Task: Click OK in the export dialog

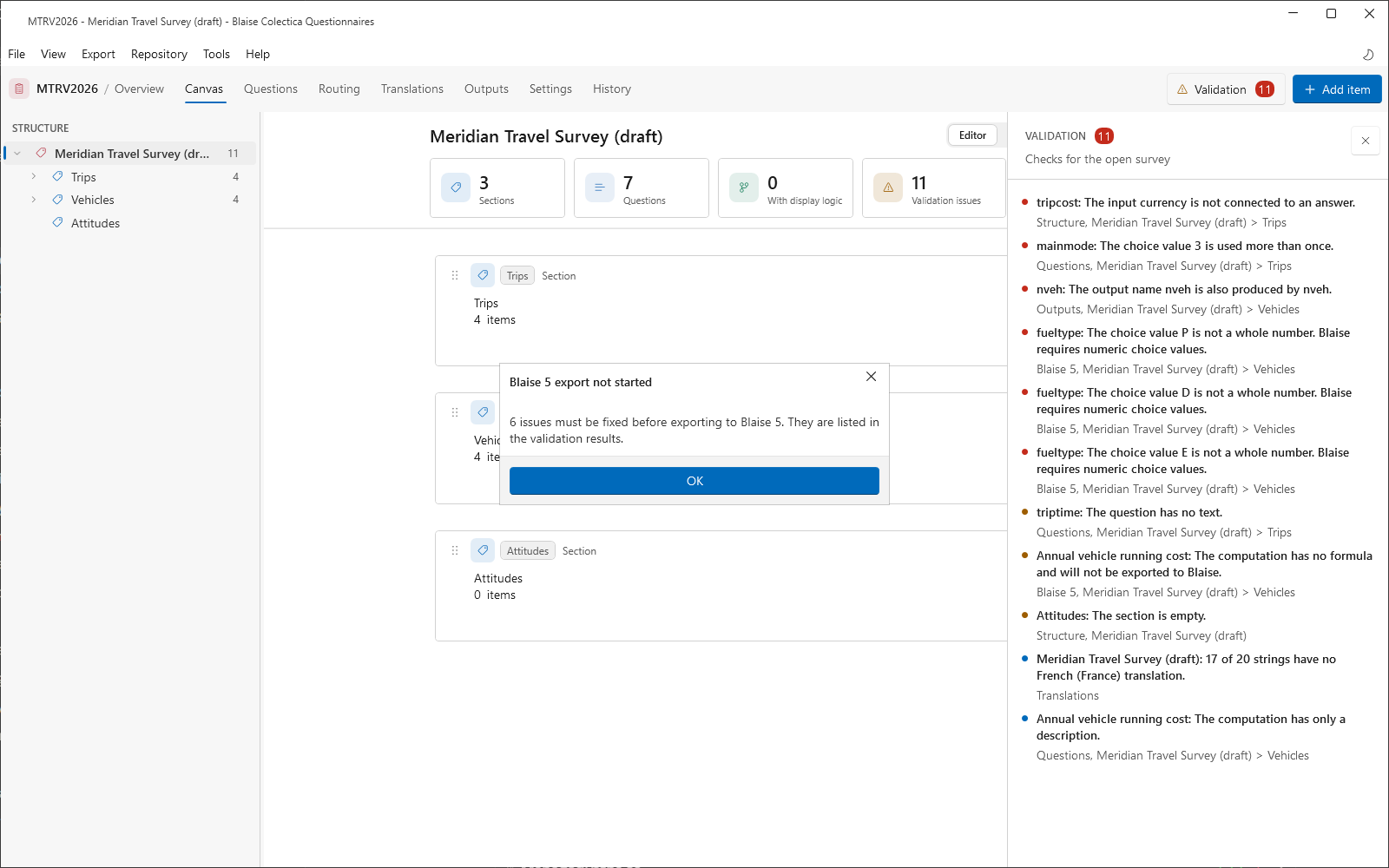Action: click(694, 481)
